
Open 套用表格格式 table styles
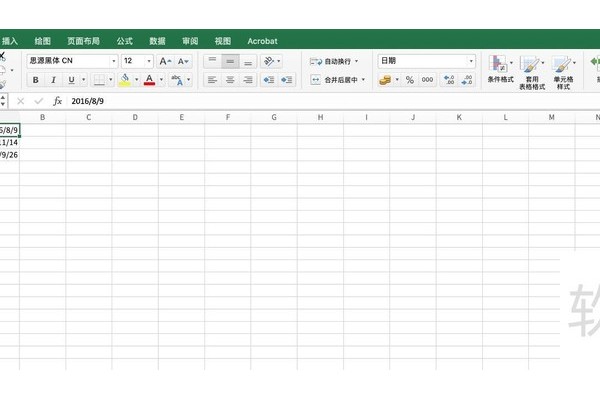click(x=532, y=72)
